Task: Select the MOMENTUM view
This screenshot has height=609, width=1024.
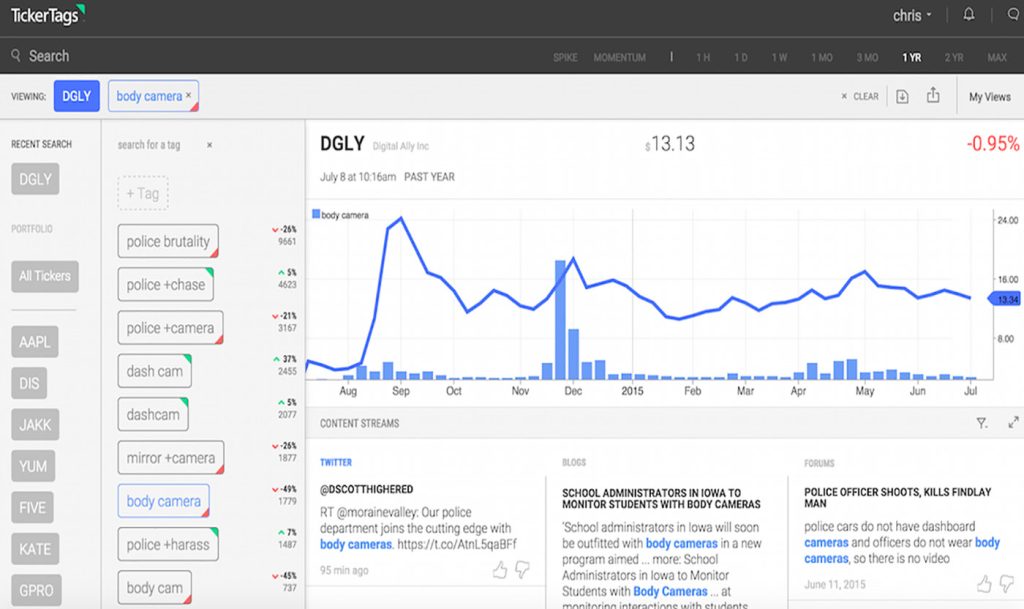Action: tap(619, 57)
